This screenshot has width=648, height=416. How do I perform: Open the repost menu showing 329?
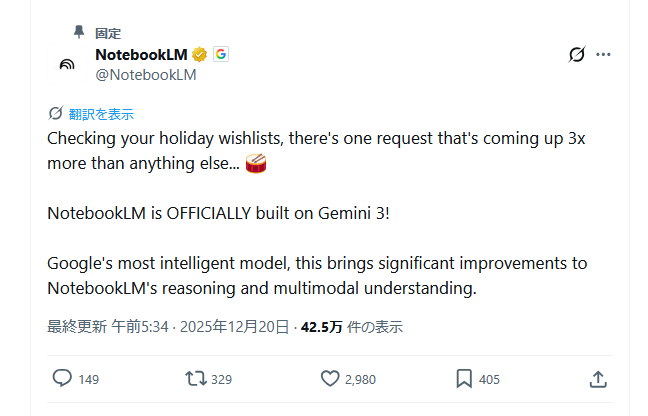pyautogui.click(x=196, y=379)
